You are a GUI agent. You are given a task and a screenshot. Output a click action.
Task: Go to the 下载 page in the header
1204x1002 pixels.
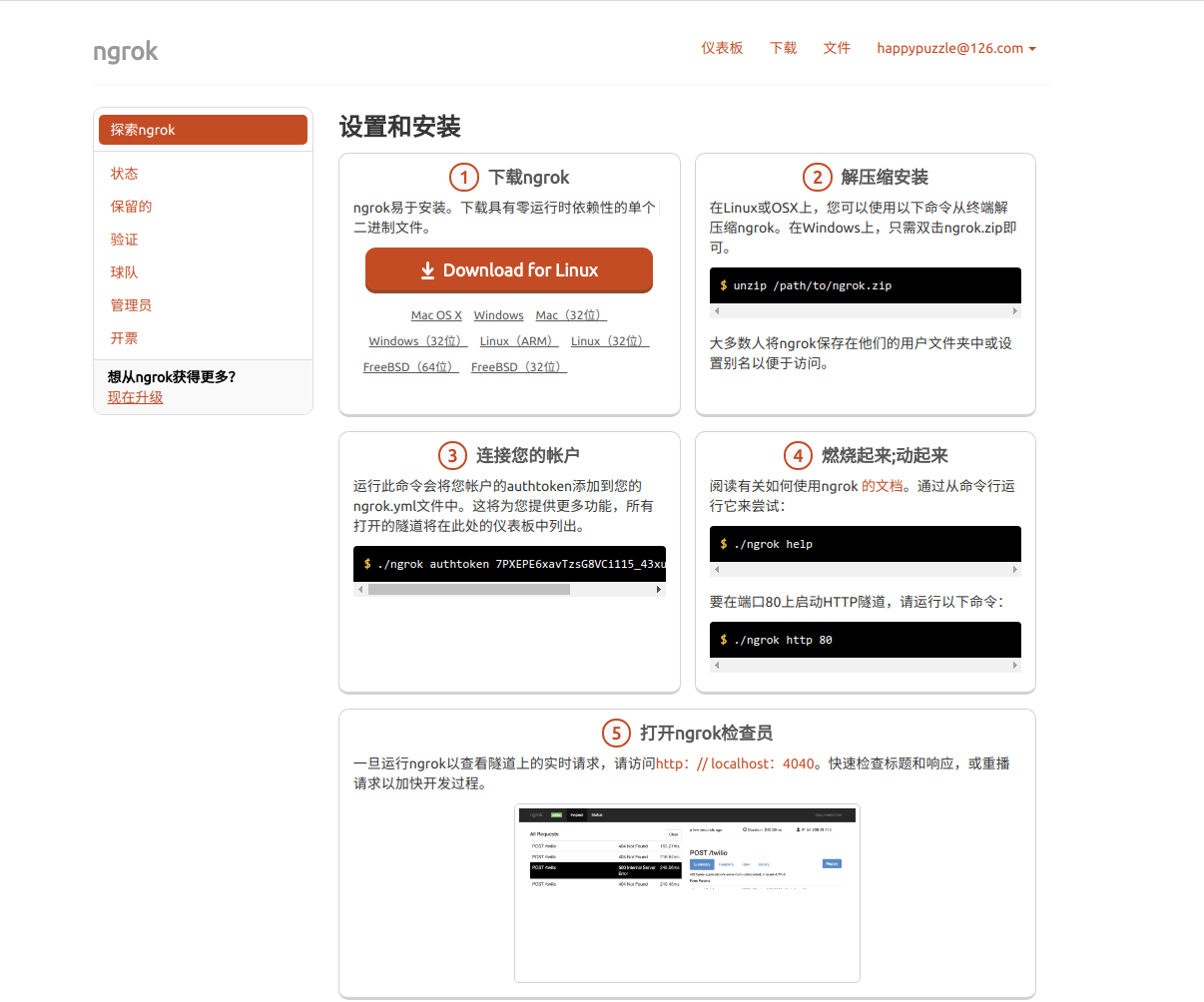click(x=784, y=48)
